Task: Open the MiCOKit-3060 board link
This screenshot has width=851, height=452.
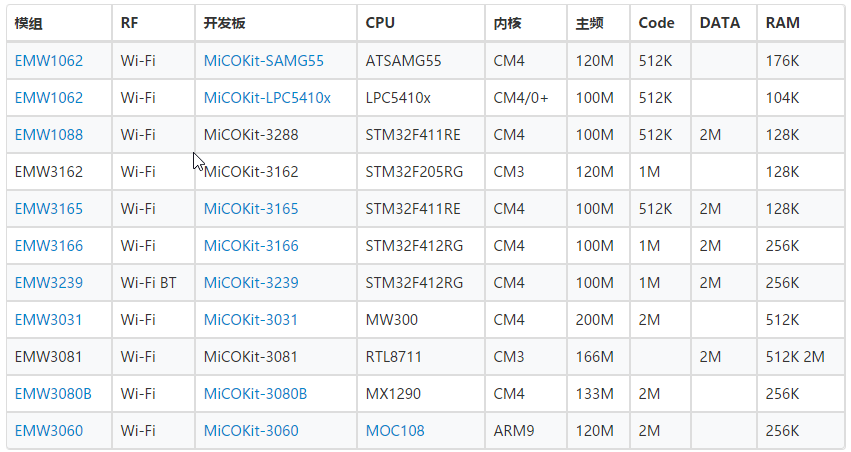Action: (251, 431)
